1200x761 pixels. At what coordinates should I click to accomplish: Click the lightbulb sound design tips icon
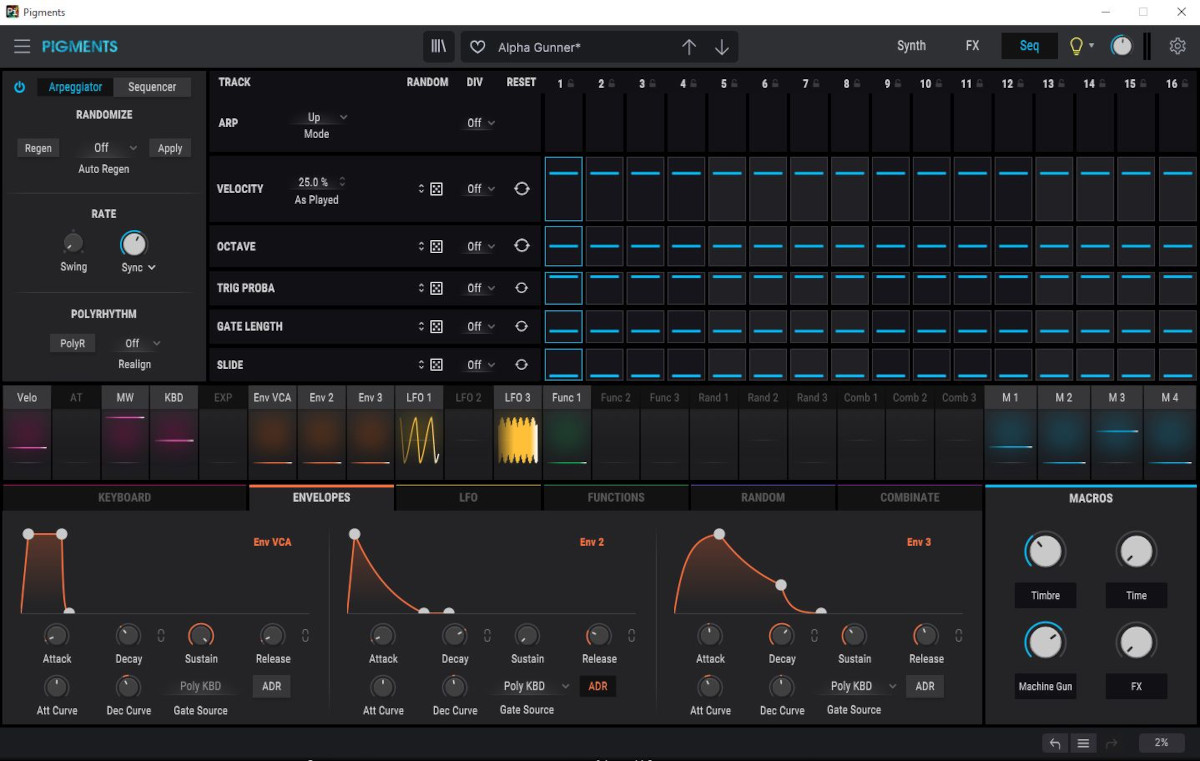1076,46
